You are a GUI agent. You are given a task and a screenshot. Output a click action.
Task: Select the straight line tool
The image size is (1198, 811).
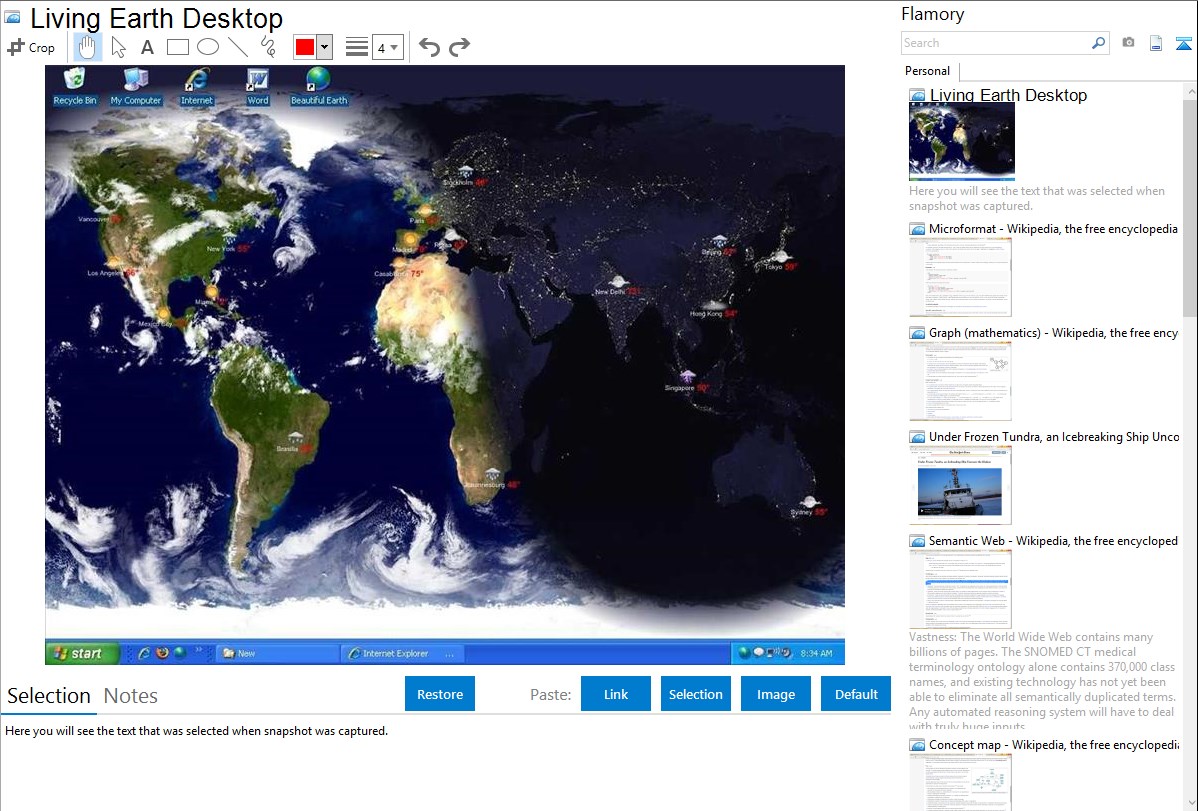[x=238, y=47]
